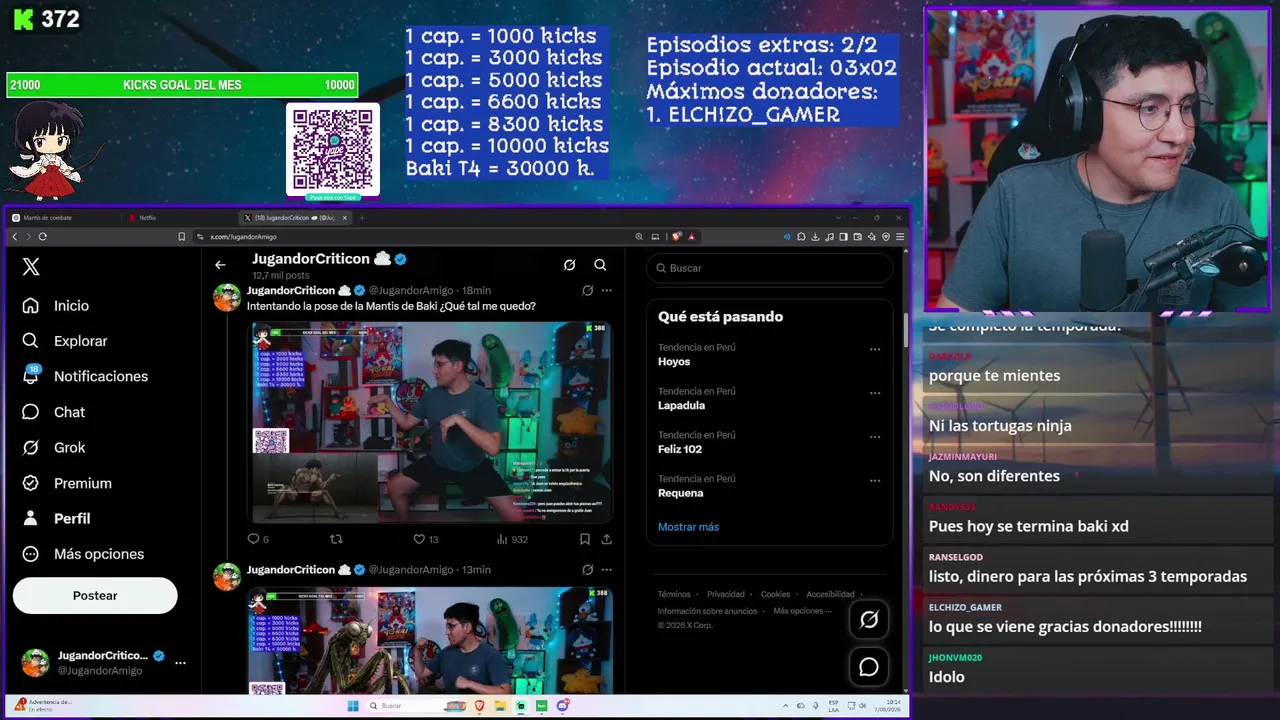Click the X logo in the sidebar
Image resolution: width=1280 pixels, height=720 pixels.
point(31,267)
